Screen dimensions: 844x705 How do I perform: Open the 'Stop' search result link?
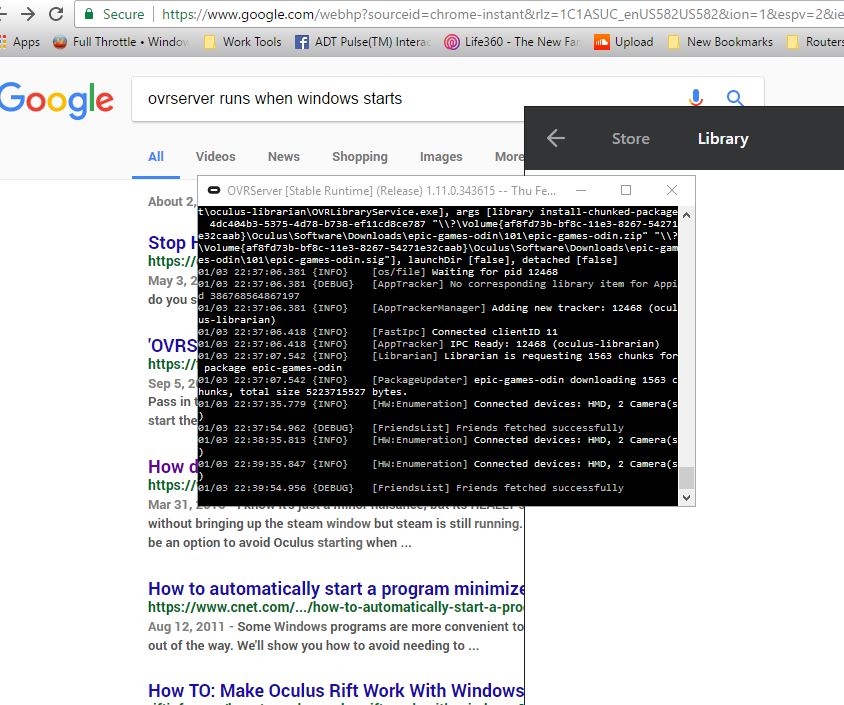(x=172, y=243)
